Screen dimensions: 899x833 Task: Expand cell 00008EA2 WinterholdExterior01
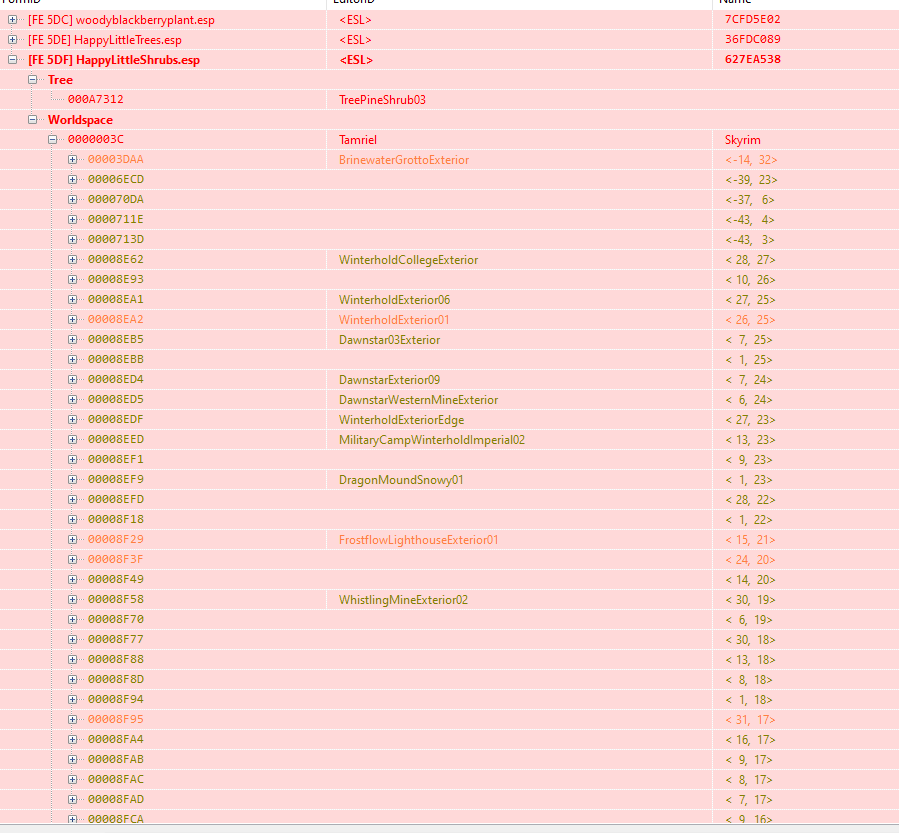[72, 319]
